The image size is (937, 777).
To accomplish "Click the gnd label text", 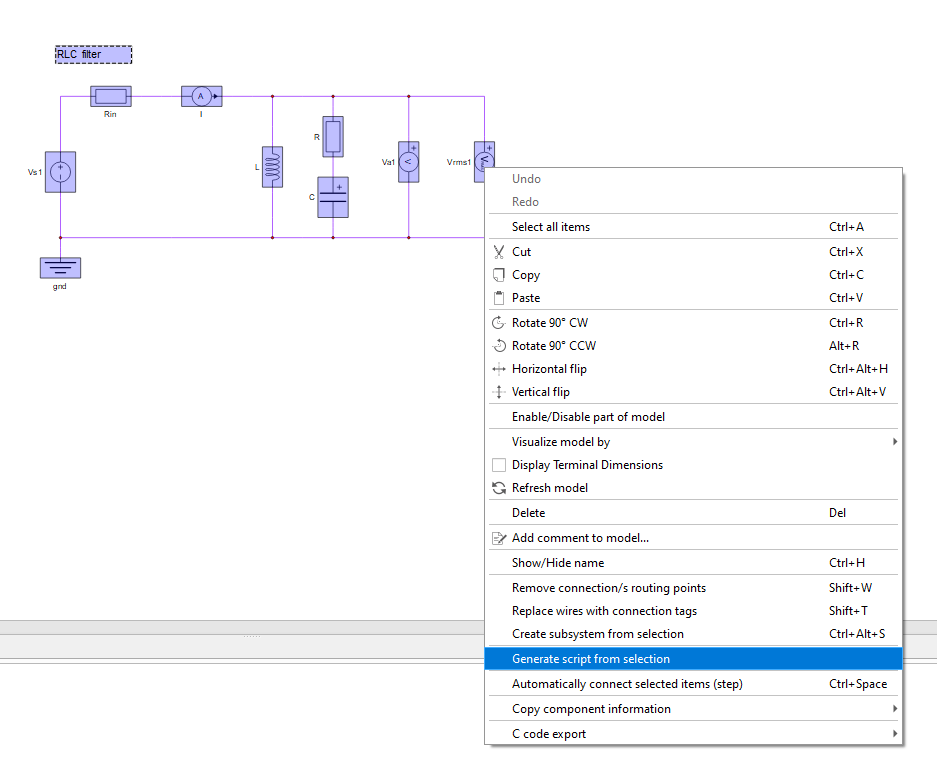I will (x=60, y=286).
